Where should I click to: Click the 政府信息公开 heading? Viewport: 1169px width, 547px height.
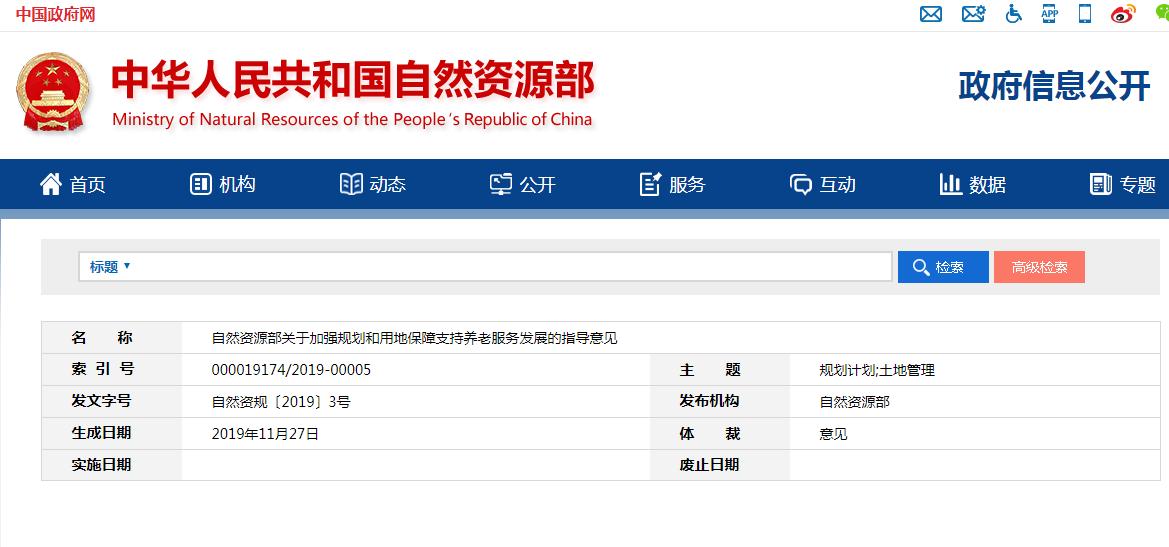point(1054,86)
